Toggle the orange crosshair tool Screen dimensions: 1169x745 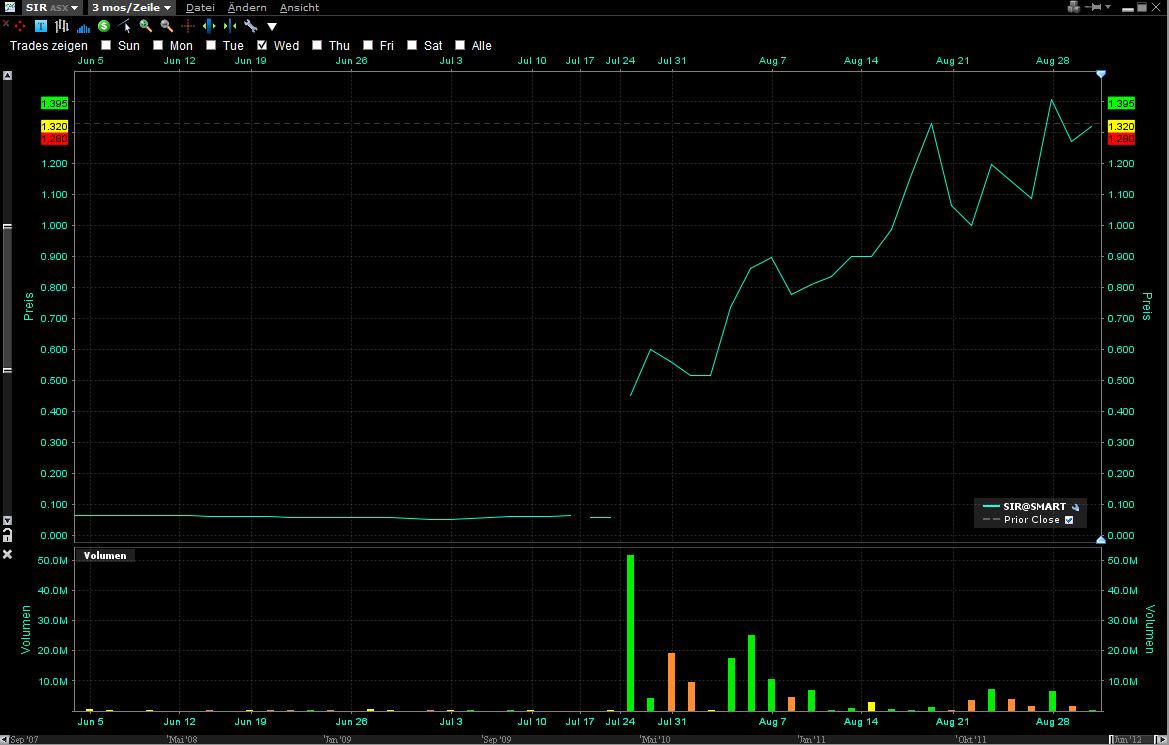point(188,26)
